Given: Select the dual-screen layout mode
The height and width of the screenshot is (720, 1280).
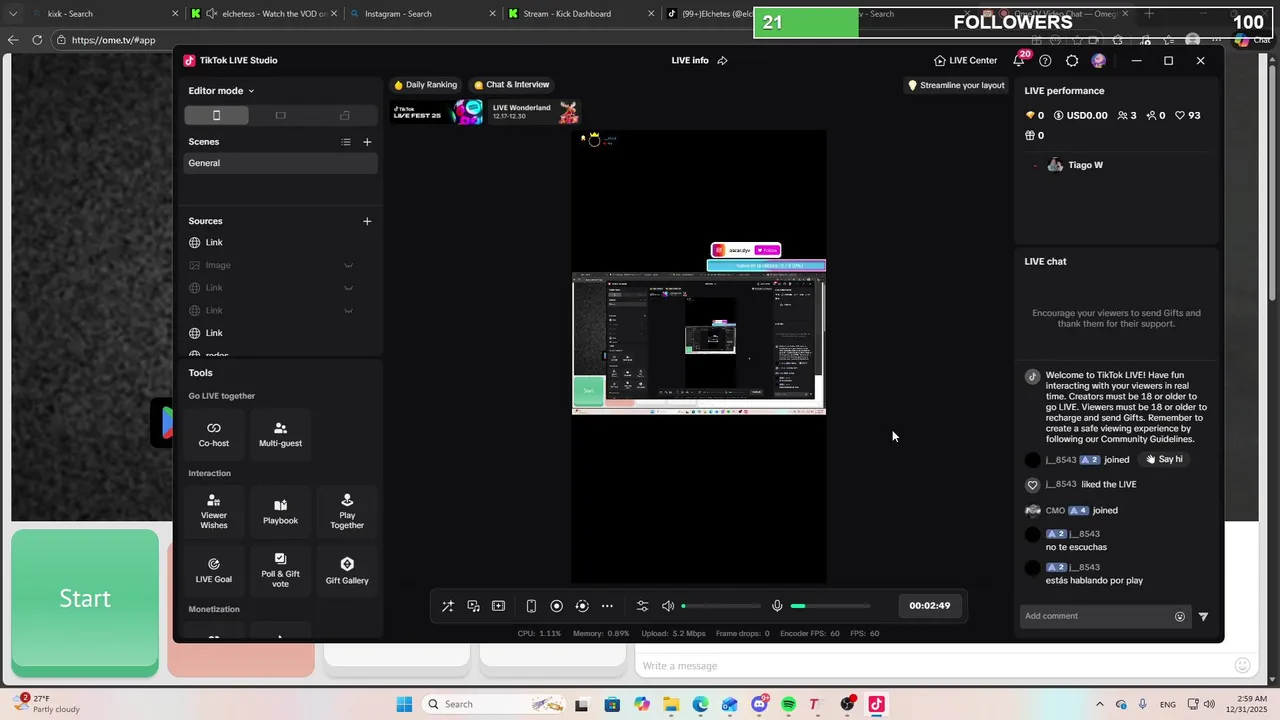Looking at the screenshot, I should tap(345, 115).
